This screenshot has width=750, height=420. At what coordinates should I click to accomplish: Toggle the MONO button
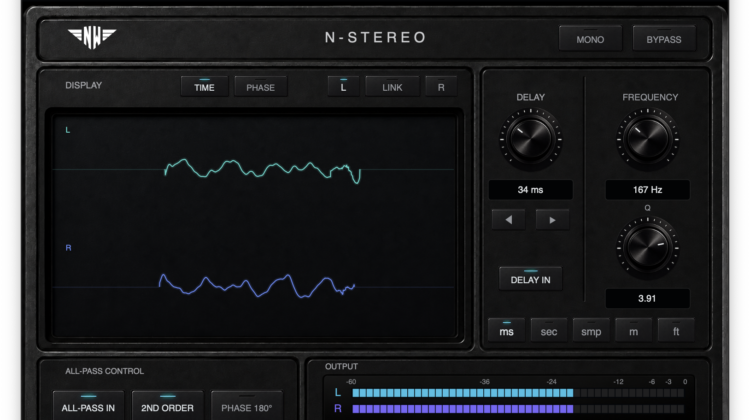pos(590,39)
